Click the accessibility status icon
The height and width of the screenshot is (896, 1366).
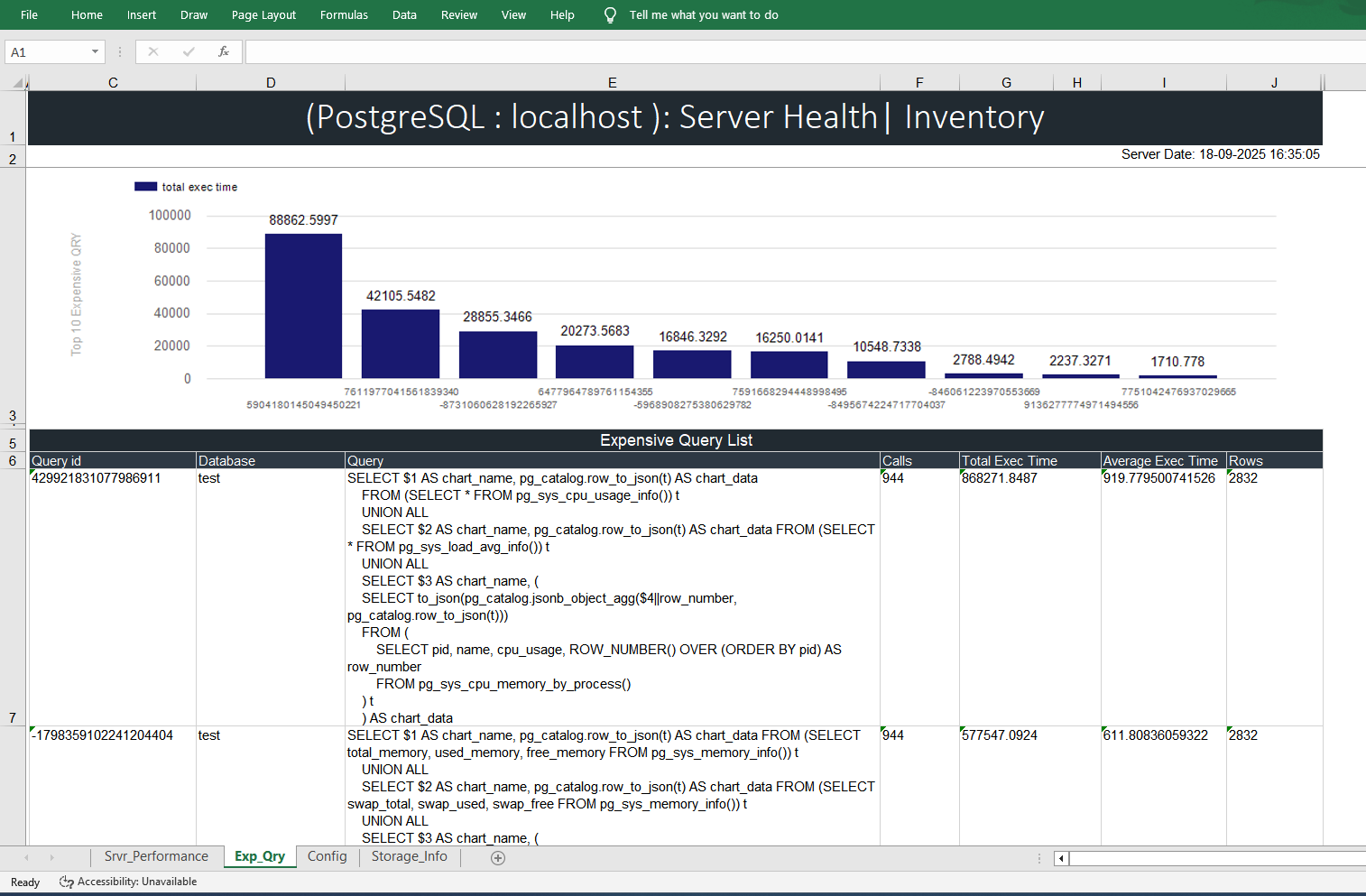67,882
